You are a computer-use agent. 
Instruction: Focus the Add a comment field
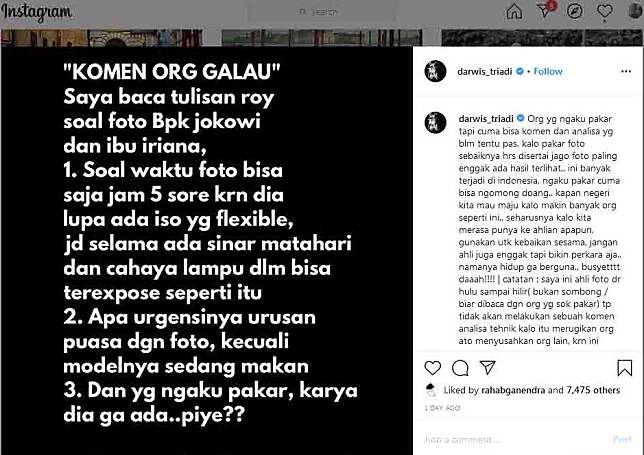(513, 440)
